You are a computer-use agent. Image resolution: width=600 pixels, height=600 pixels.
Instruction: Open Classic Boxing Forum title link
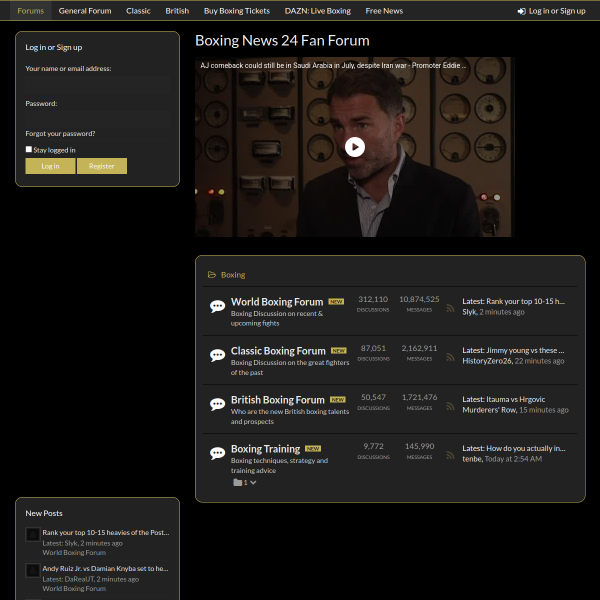click(x=278, y=351)
